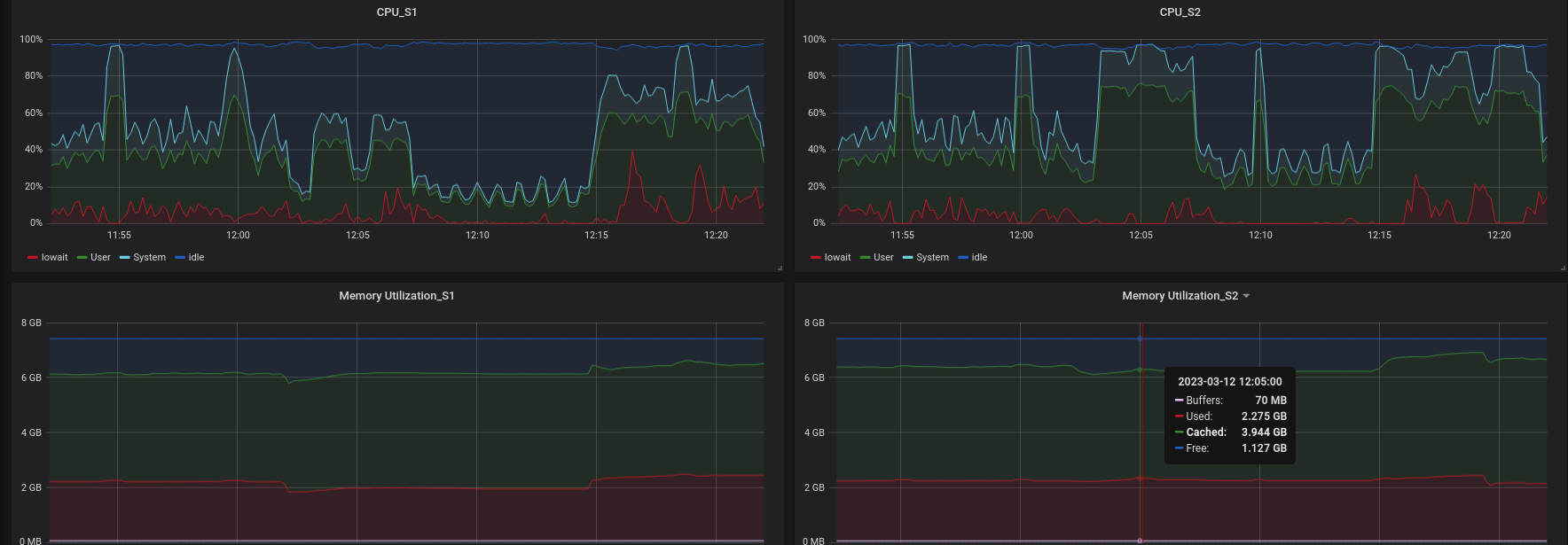Image resolution: width=1568 pixels, height=545 pixels.
Task: Click the cyan System swatch in CPU_S1 legend
Action: 124,258
